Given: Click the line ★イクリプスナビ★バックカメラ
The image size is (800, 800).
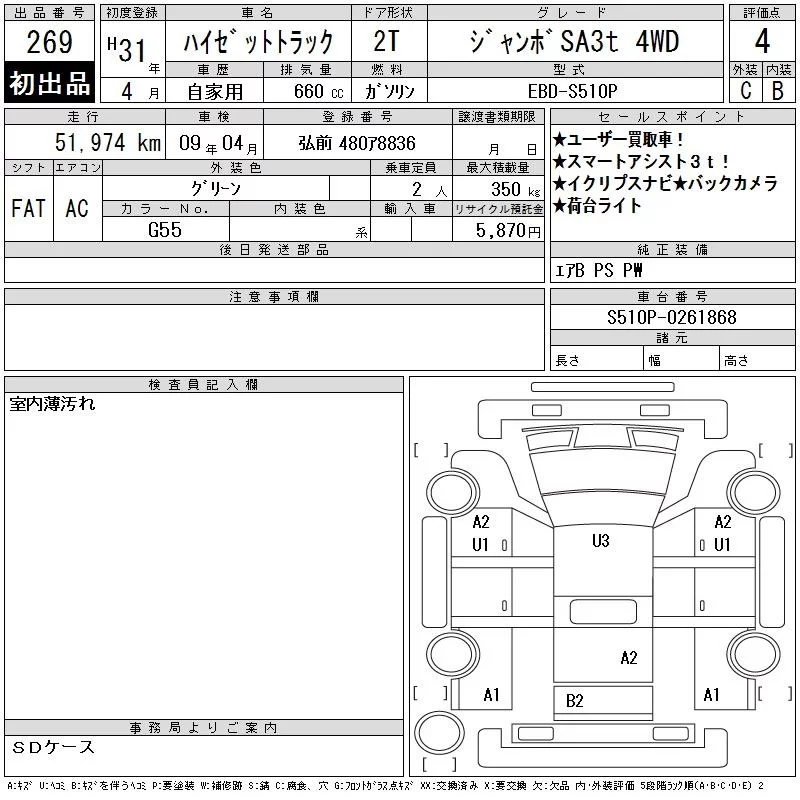Looking at the screenshot, I should coord(665,183).
